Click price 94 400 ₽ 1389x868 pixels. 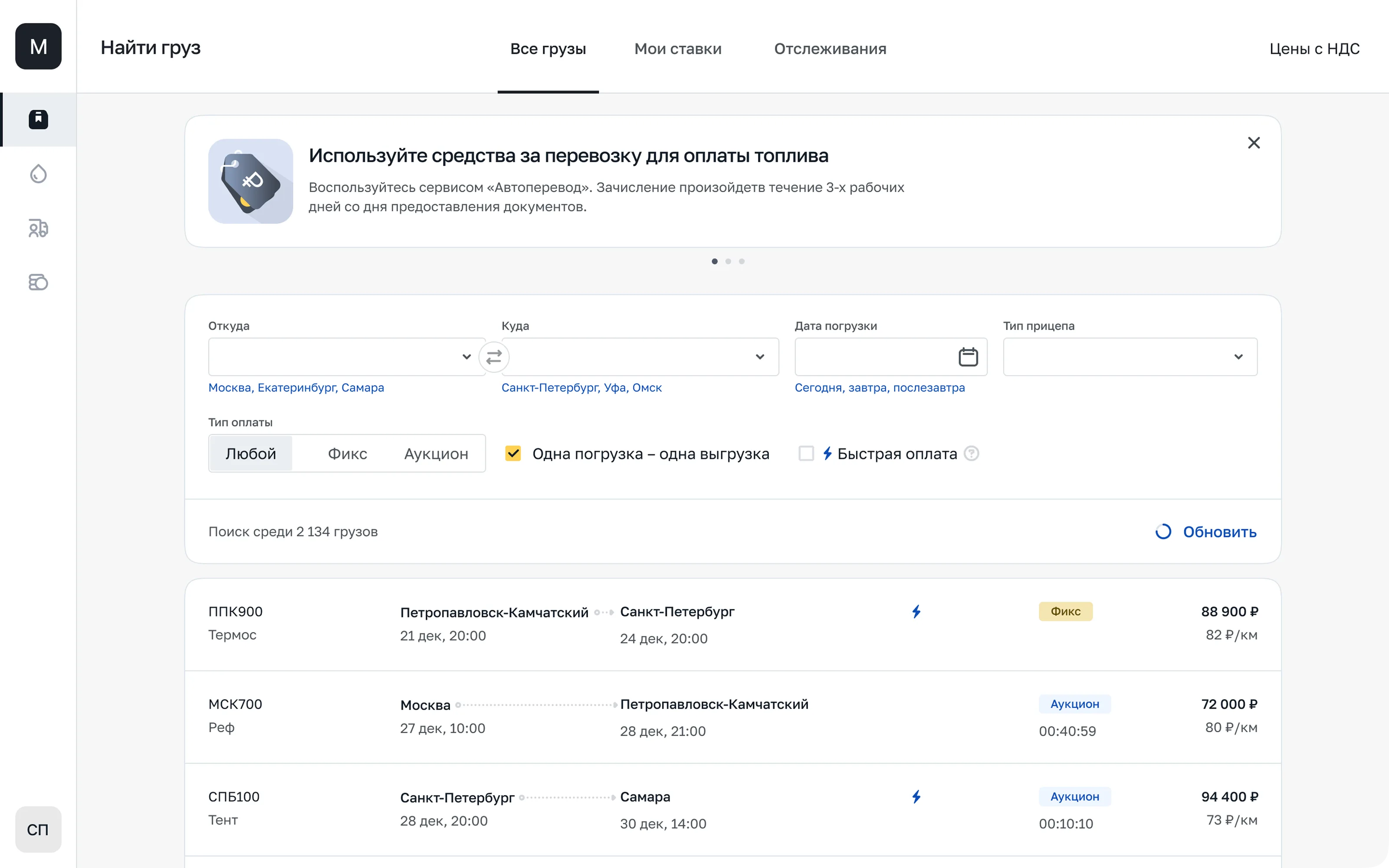pyautogui.click(x=1229, y=797)
